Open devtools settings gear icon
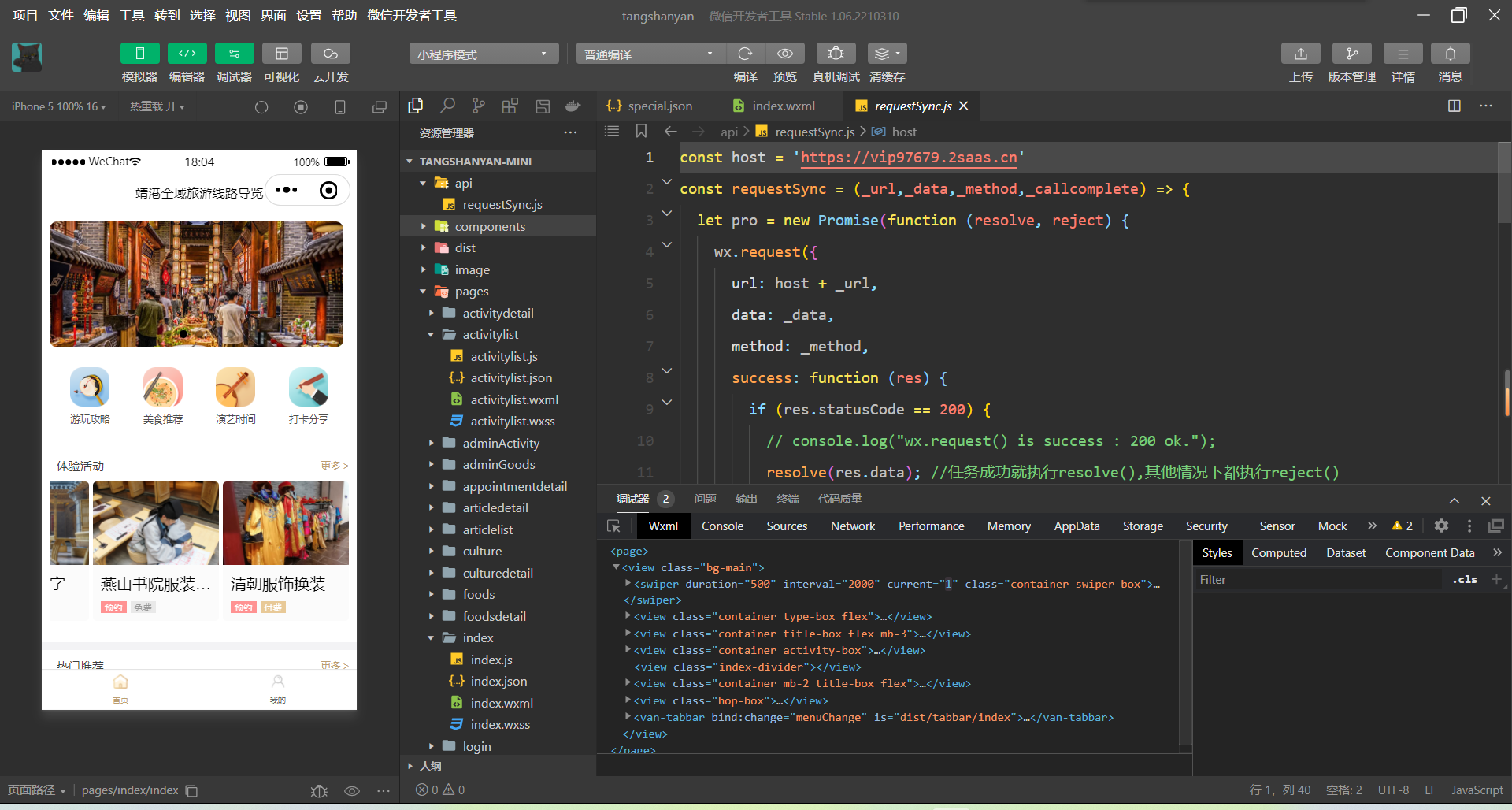This screenshot has height=810, width=1512. pos(1441,526)
